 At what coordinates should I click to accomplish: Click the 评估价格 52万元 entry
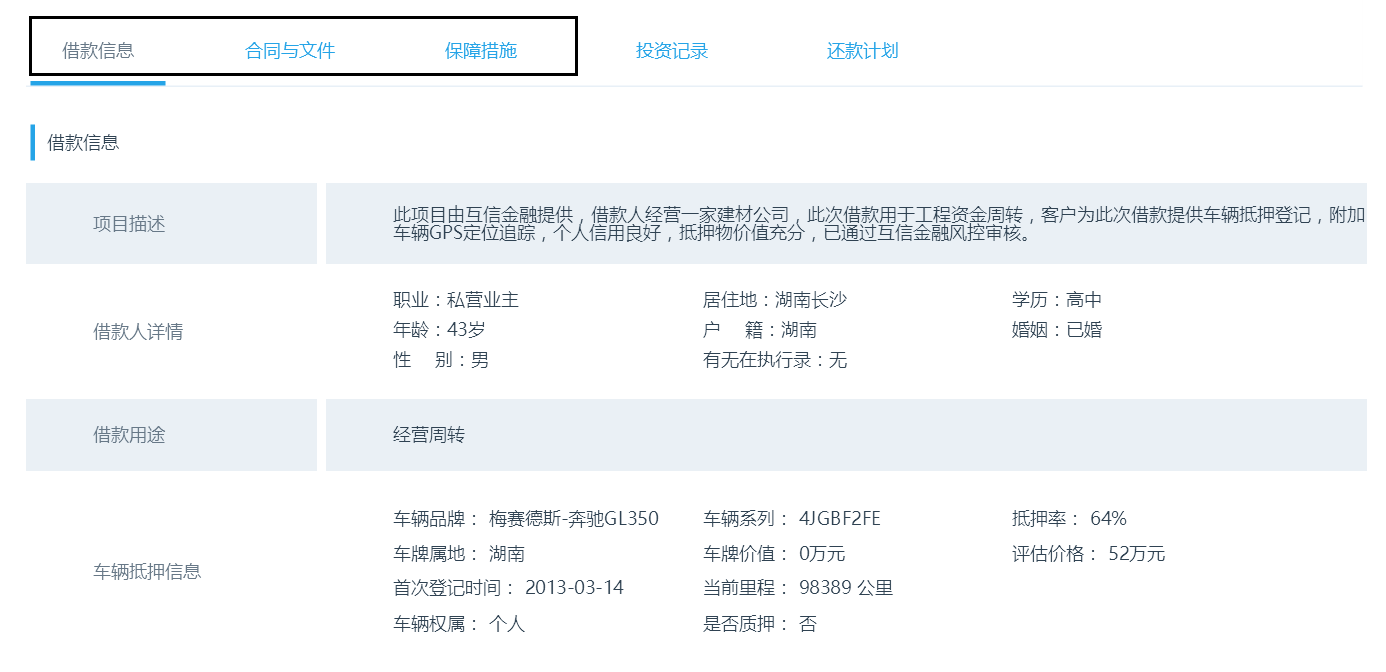click(1088, 554)
